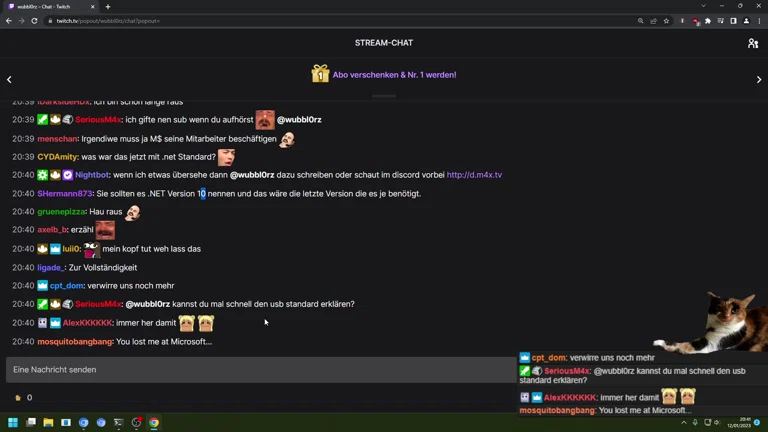Show hidden system tray icons
This screenshot has width=768, height=432.
[x=684, y=422]
